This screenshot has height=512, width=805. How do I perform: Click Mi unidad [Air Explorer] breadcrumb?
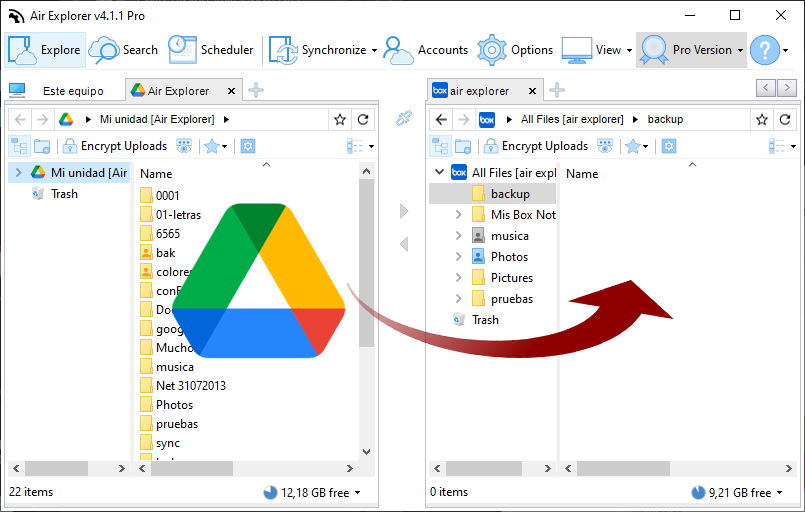(157, 119)
